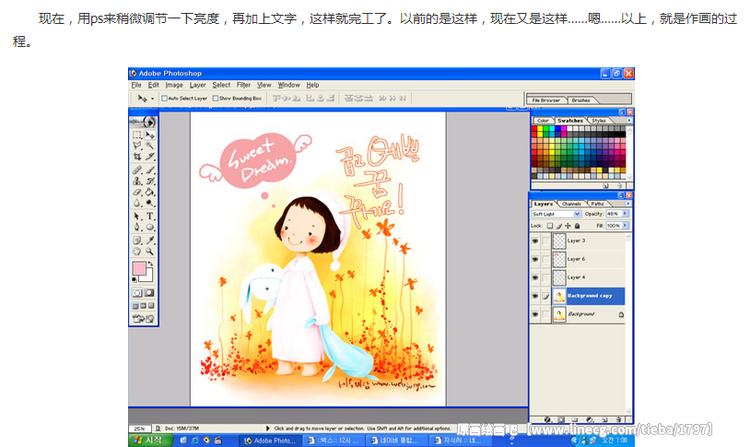This screenshot has height=447, width=750.
Task: Select the History Brush tool
Action: [150, 181]
